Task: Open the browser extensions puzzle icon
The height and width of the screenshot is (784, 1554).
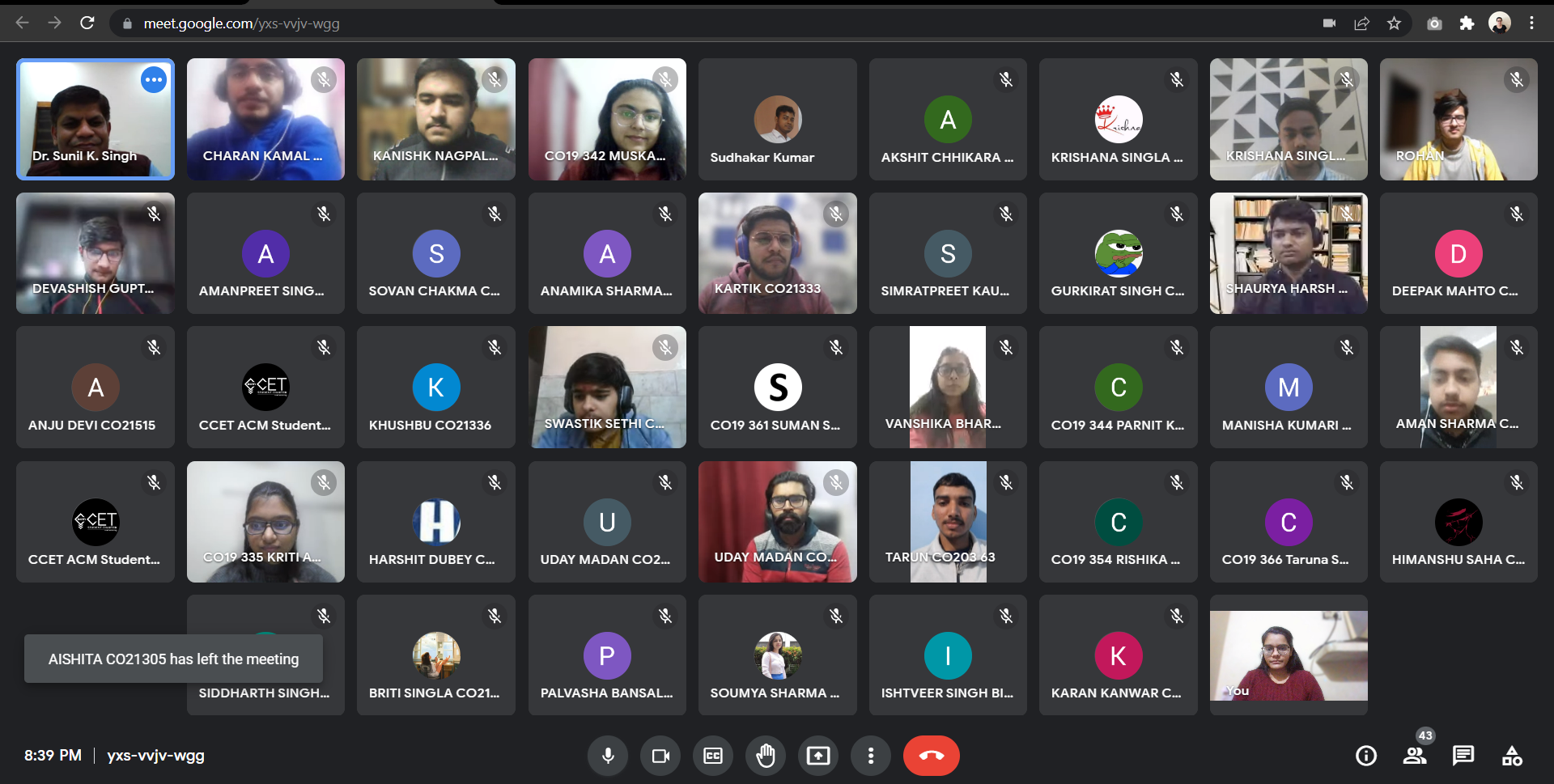Action: point(1467,23)
